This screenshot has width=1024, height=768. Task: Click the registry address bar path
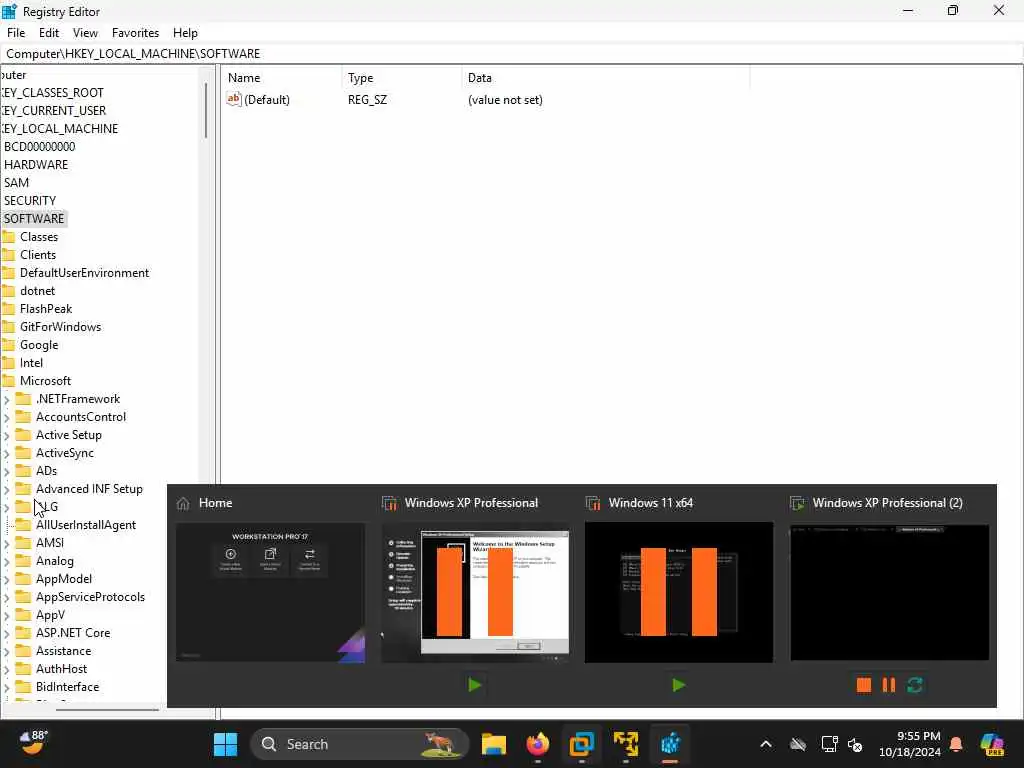click(133, 54)
